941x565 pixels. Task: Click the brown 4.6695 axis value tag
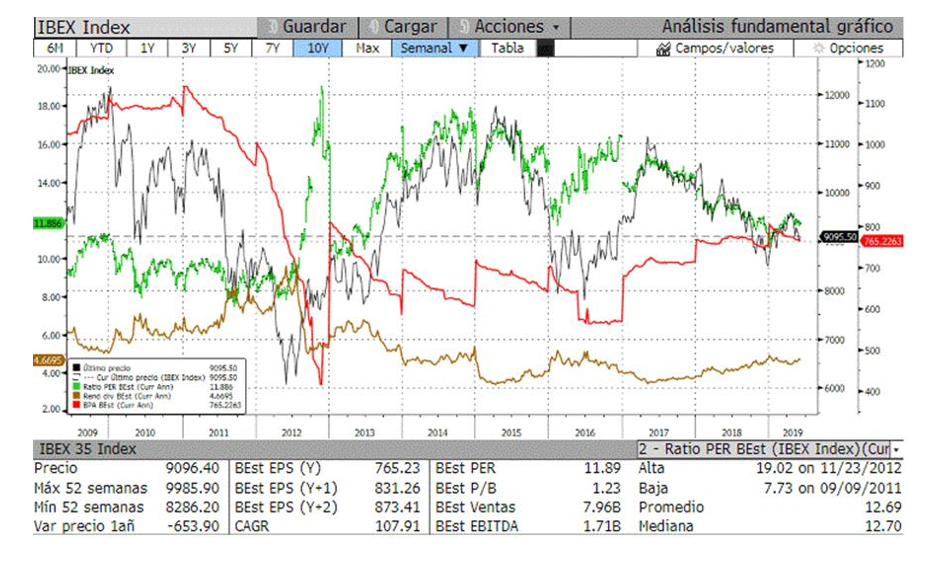pos(48,360)
